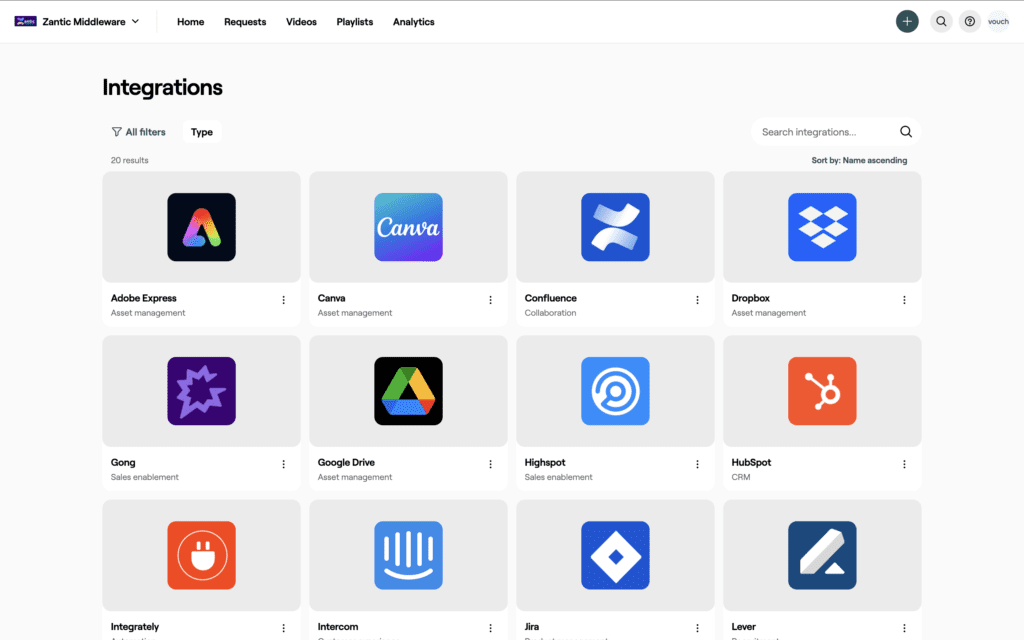Open the HubSpot integration name
This screenshot has height=640, width=1024.
751,462
